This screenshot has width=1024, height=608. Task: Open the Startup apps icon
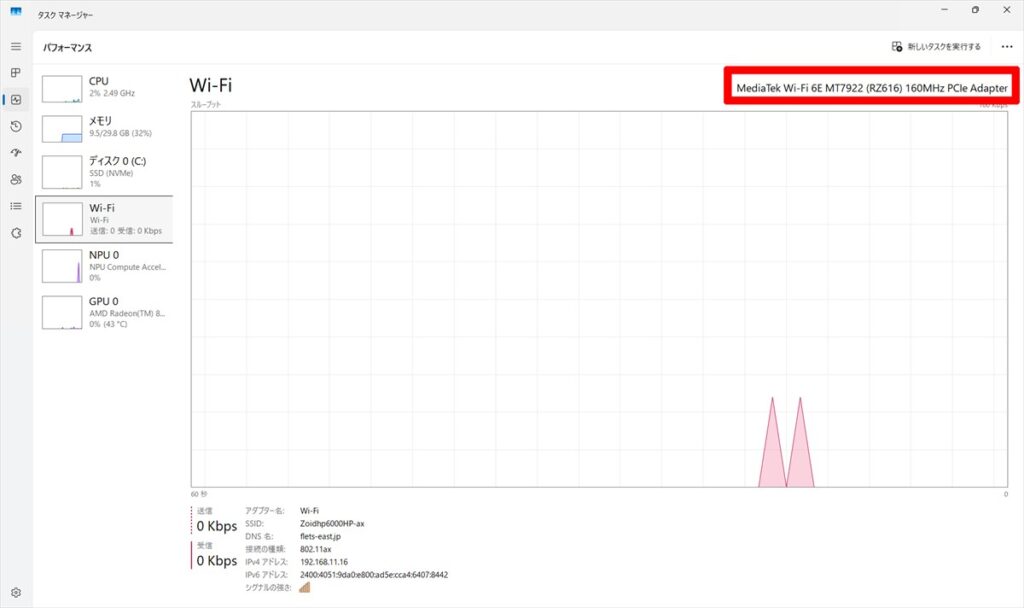[16, 152]
